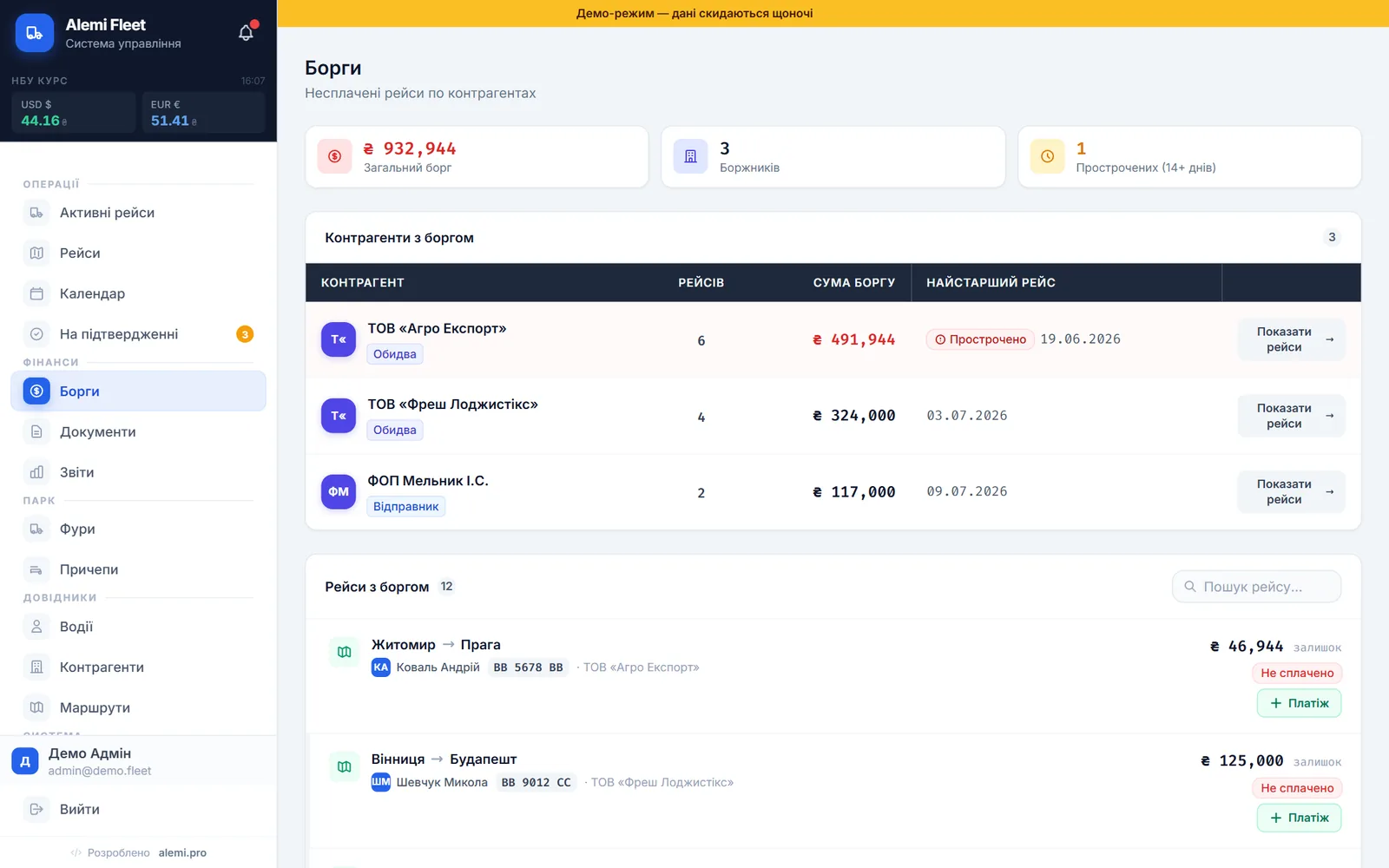Open the notifications bell
Viewport: 1389px width, 868px height.
point(247,33)
